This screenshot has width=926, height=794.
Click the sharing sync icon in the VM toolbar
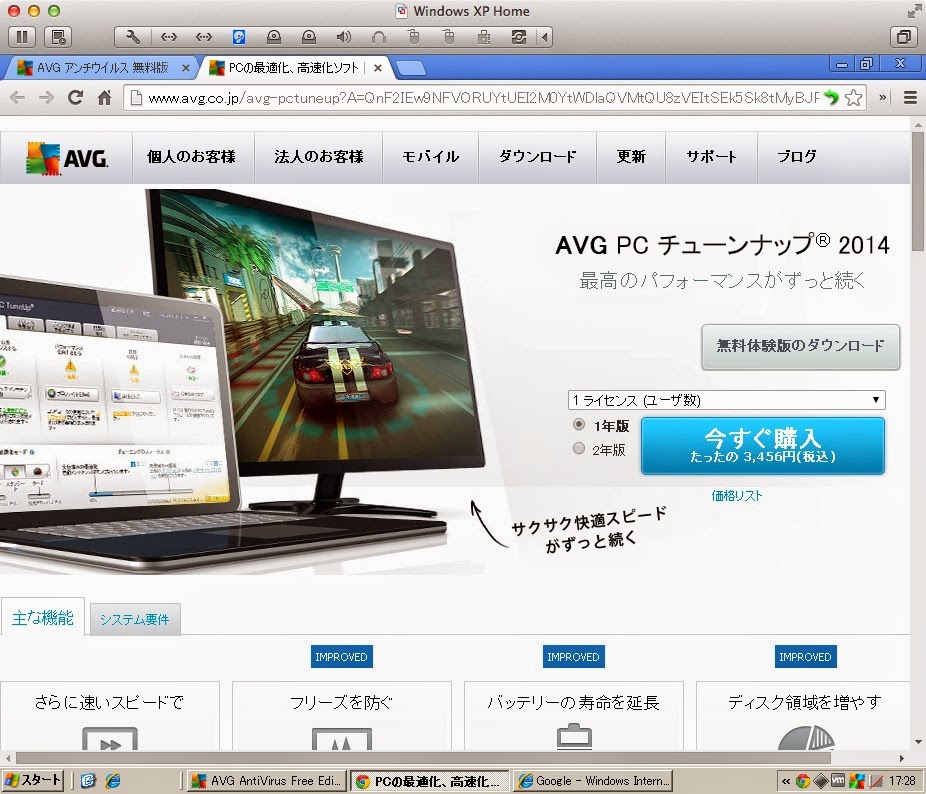[x=519, y=37]
